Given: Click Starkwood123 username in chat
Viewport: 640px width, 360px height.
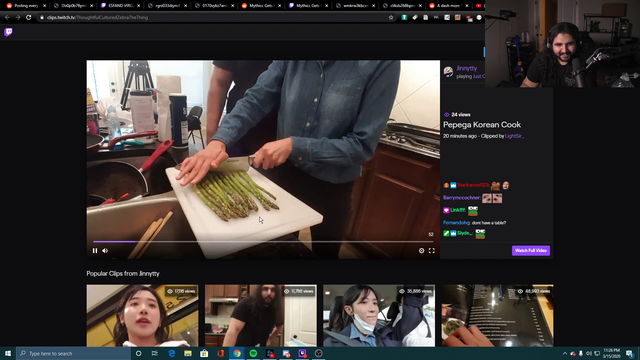Looking at the screenshot, I should pyautogui.click(x=473, y=185).
